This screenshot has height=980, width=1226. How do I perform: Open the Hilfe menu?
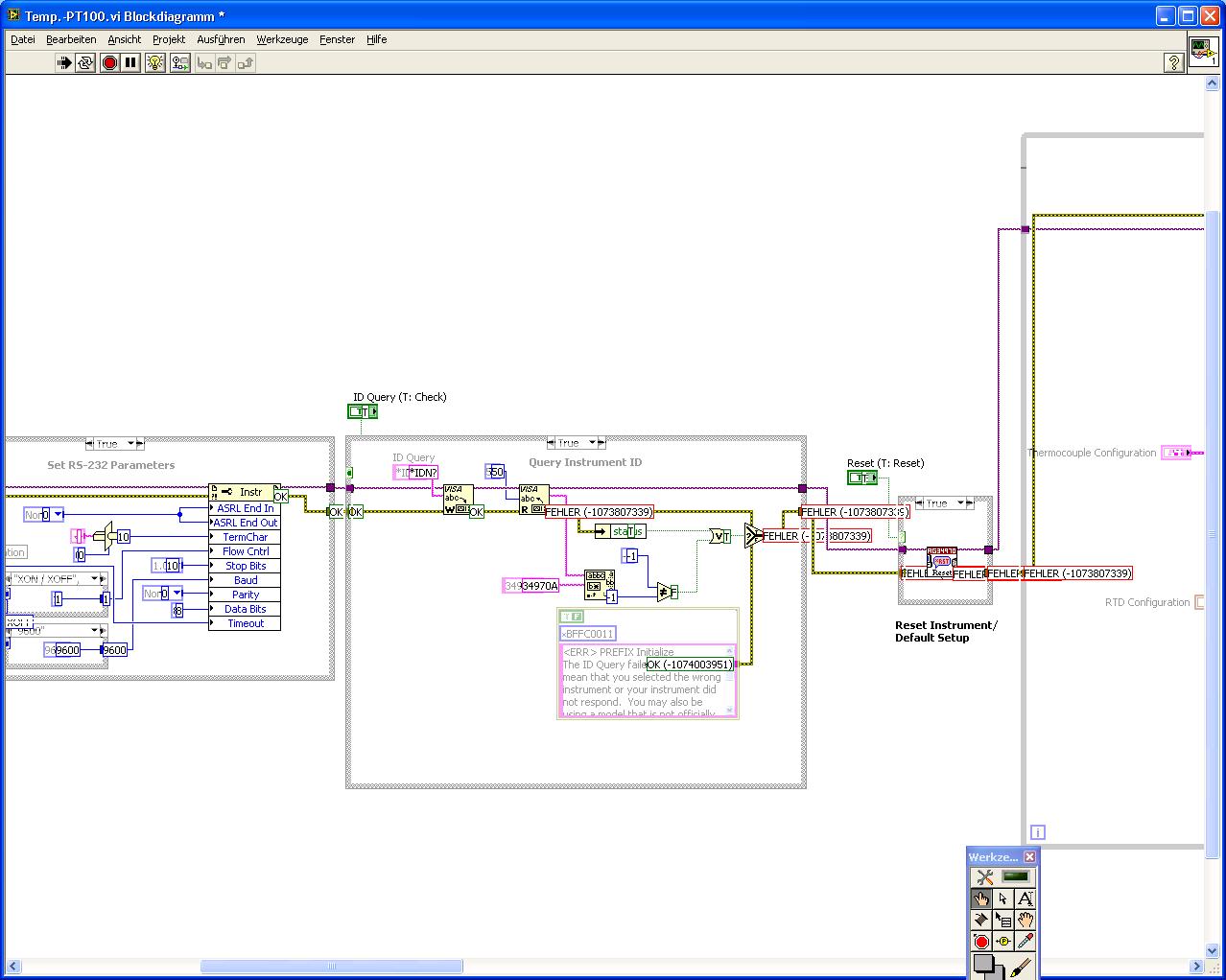[x=376, y=39]
